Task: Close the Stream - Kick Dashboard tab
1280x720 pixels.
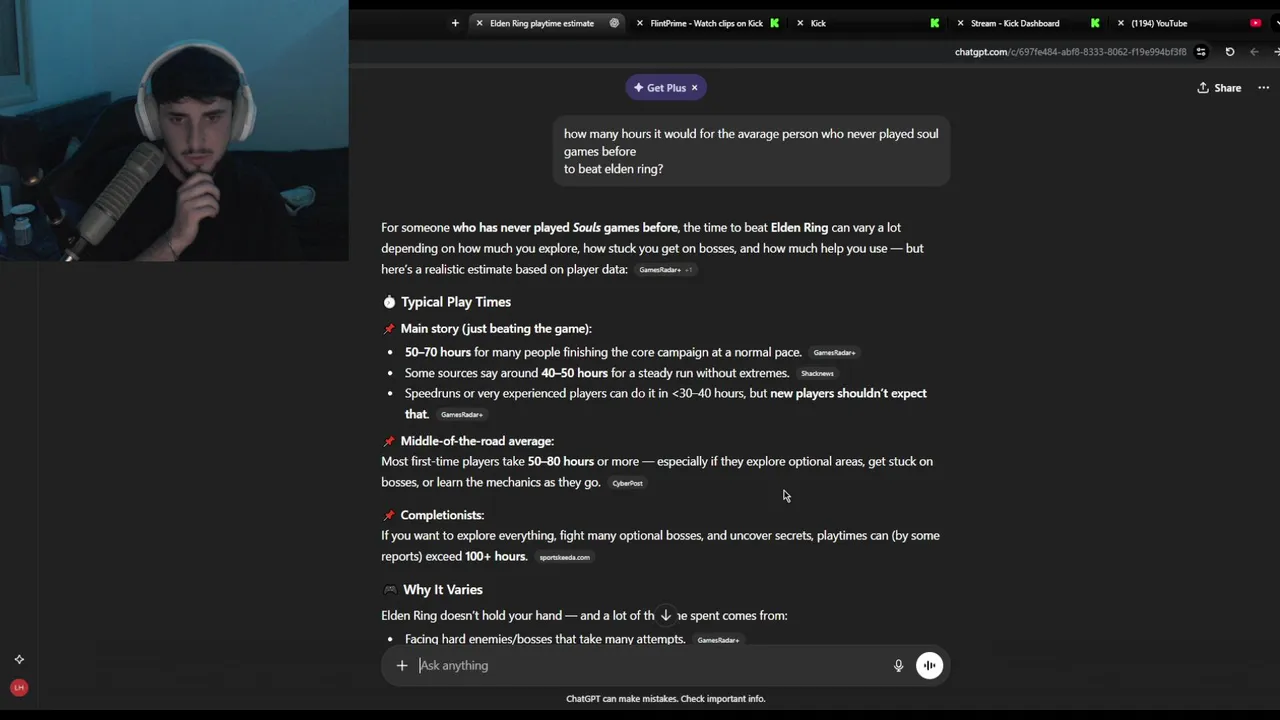Action: (960, 23)
